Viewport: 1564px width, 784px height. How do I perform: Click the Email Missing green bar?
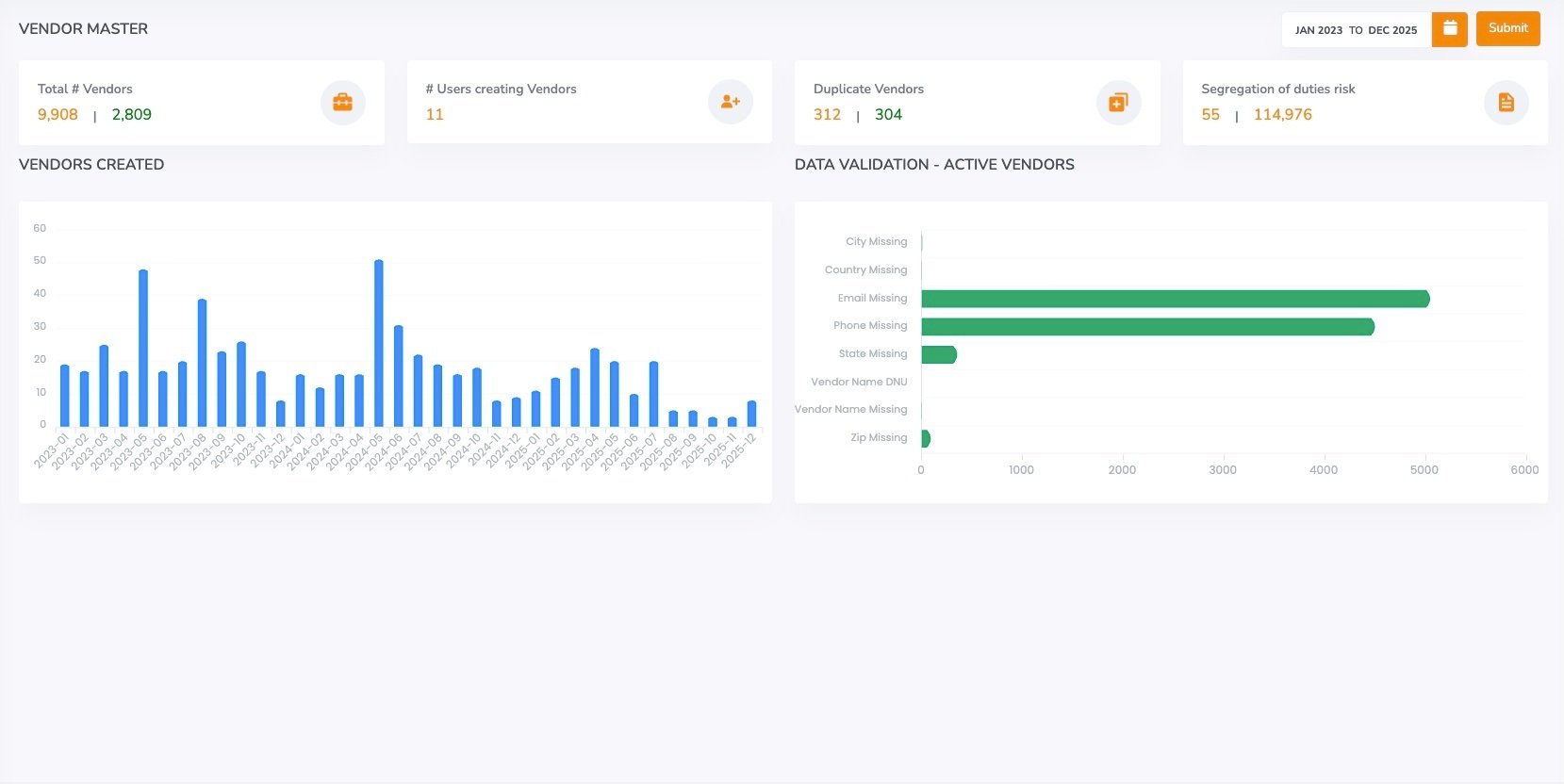click(x=1174, y=299)
